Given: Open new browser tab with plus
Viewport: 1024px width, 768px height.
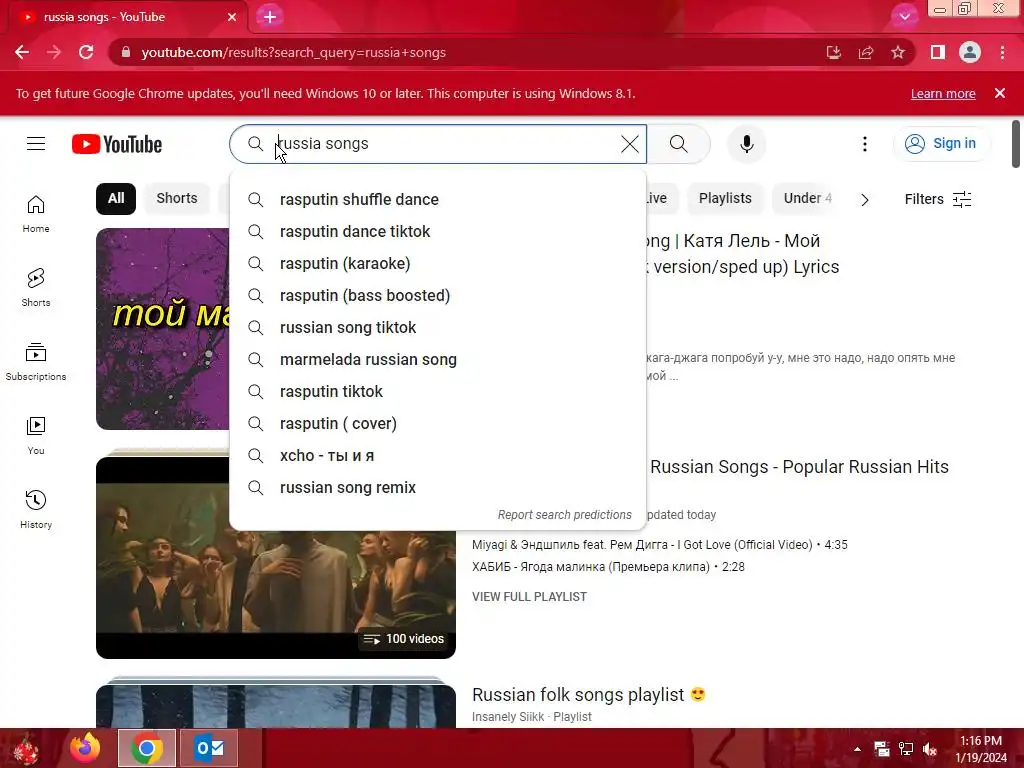Looking at the screenshot, I should click(270, 17).
